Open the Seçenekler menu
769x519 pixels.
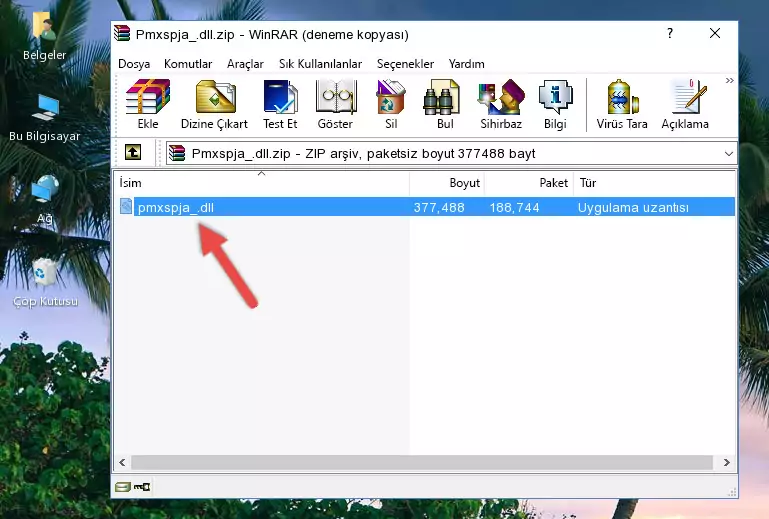pyautogui.click(x=405, y=64)
